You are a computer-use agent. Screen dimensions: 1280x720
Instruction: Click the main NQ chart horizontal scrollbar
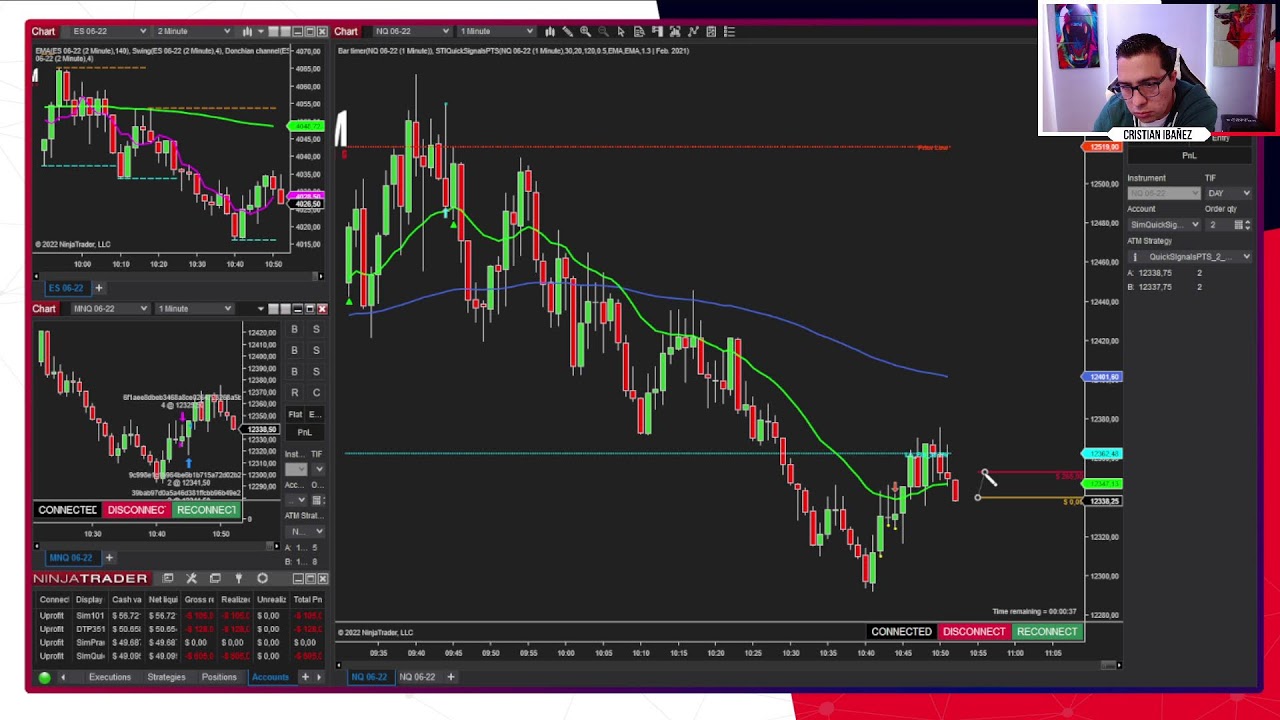[x=728, y=665]
